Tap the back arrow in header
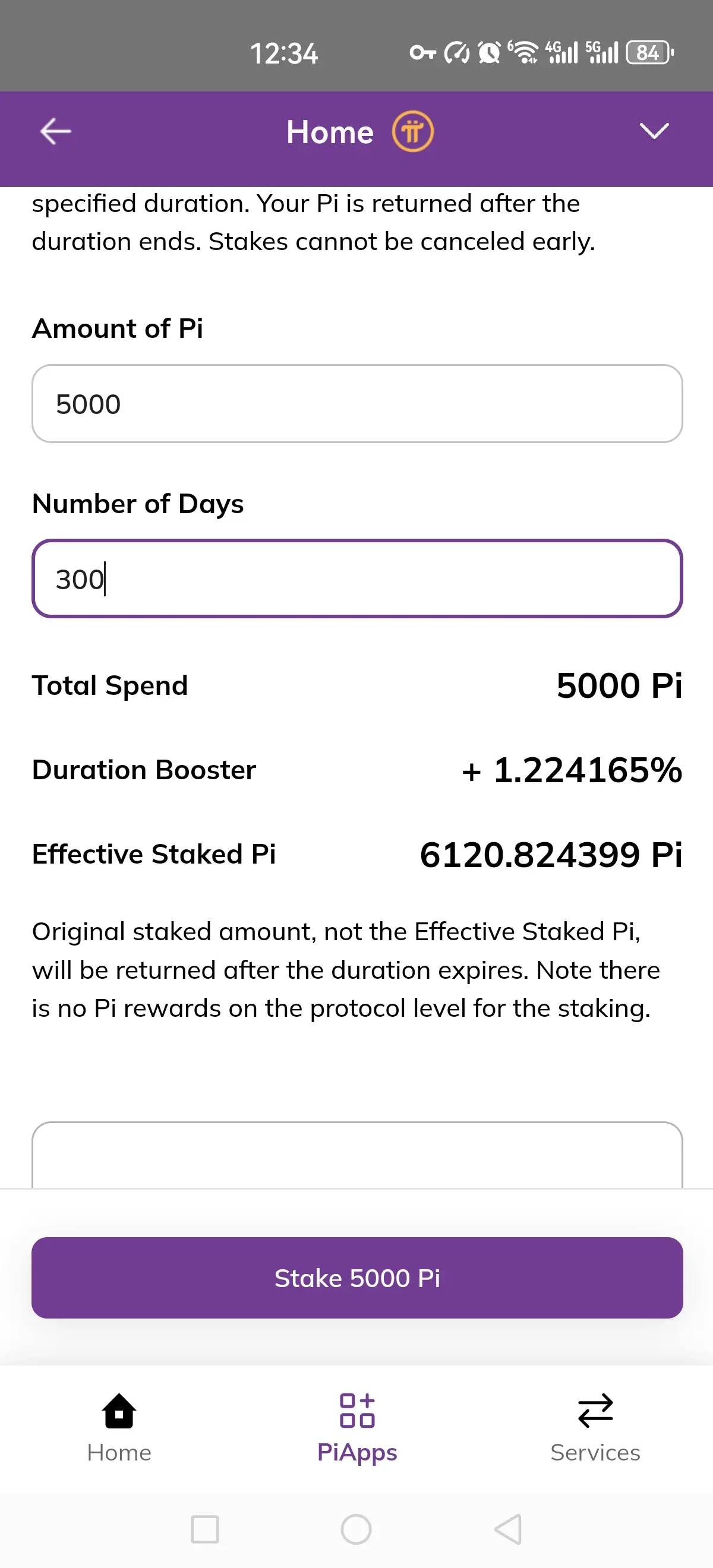Screen dimensions: 713x1568 pos(55,131)
